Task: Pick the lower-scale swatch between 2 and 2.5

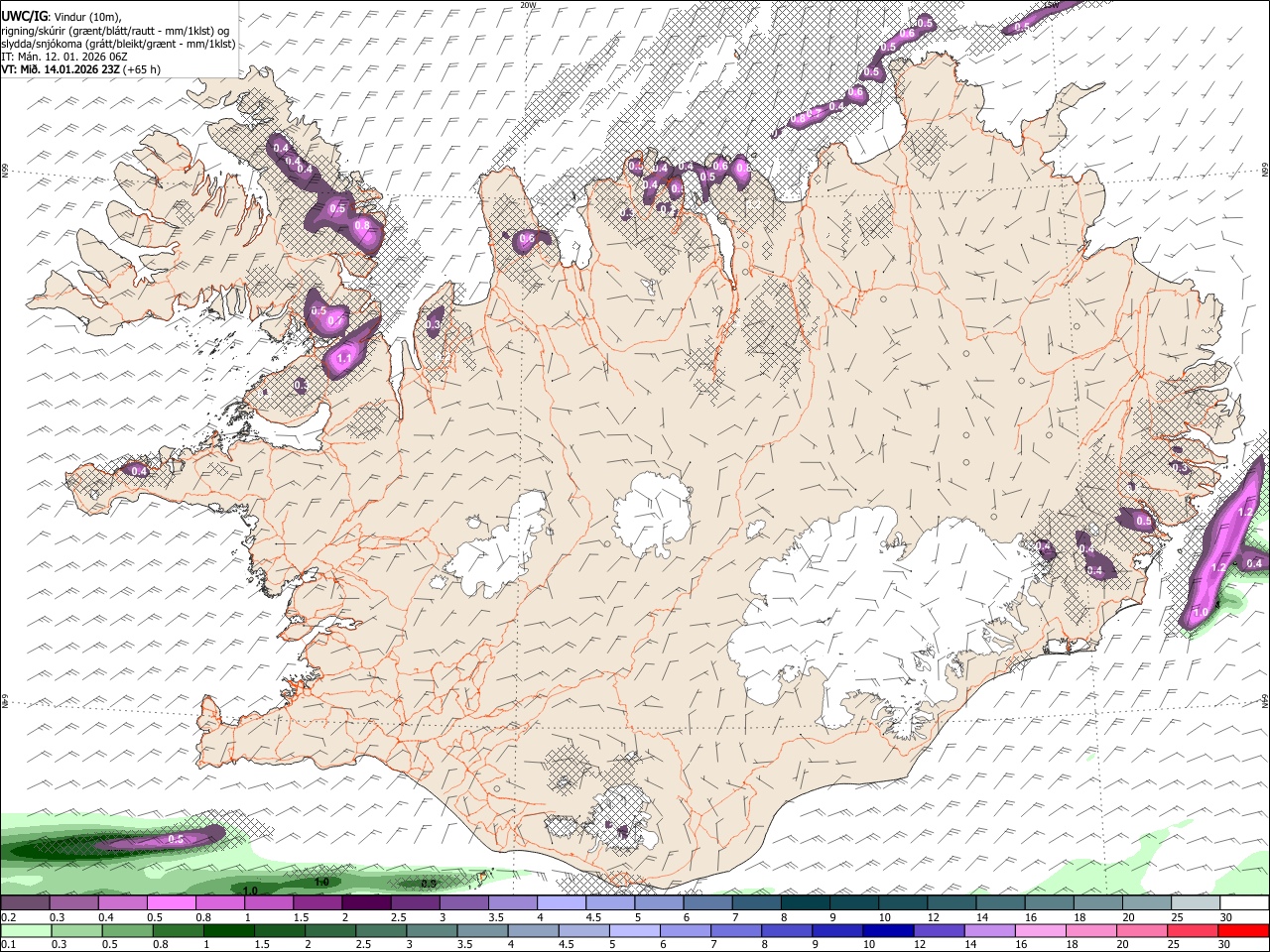Action: click(x=331, y=930)
